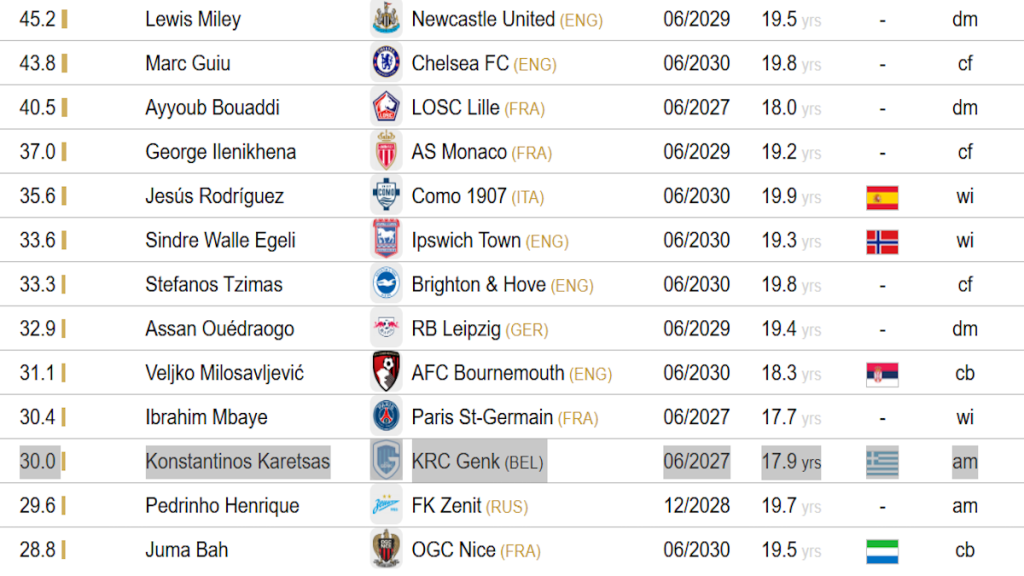Open Marc Guiu's player link

pyautogui.click(x=188, y=63)
